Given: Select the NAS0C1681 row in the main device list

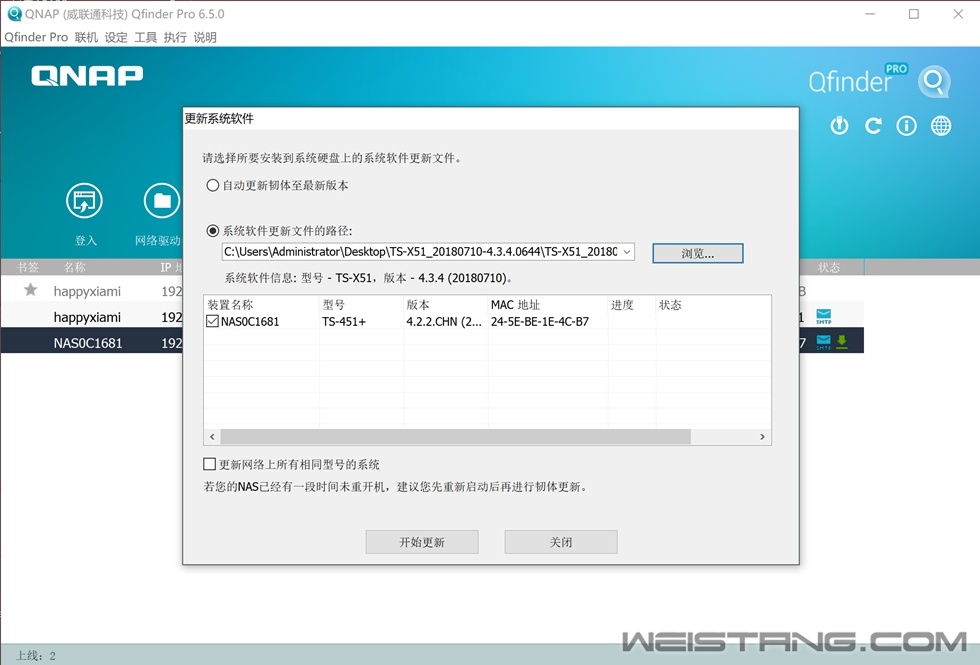Looking at the screenshot, I should pos(432,342).
